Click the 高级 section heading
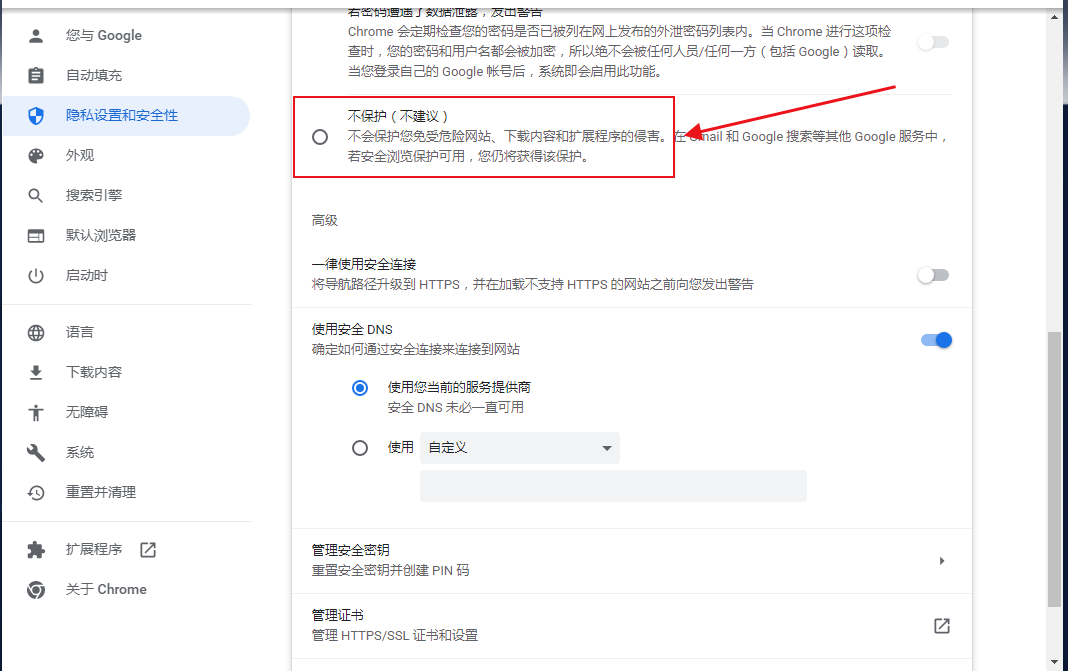The height and width of the screenshot is (671, 1068). point(325,221)
